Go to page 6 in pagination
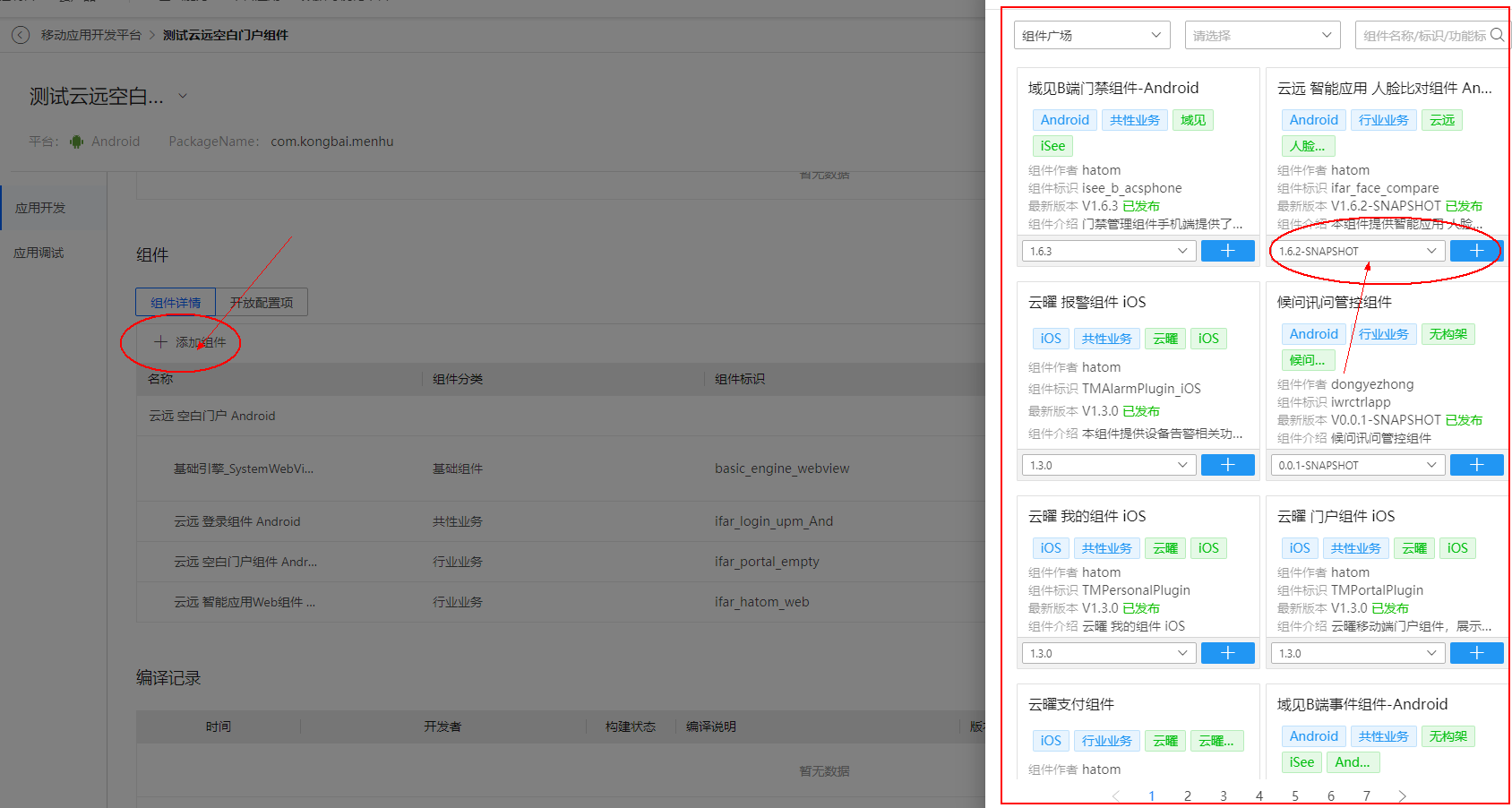This screenshot has width=1512, height=808. click(x=1331, y=795)
